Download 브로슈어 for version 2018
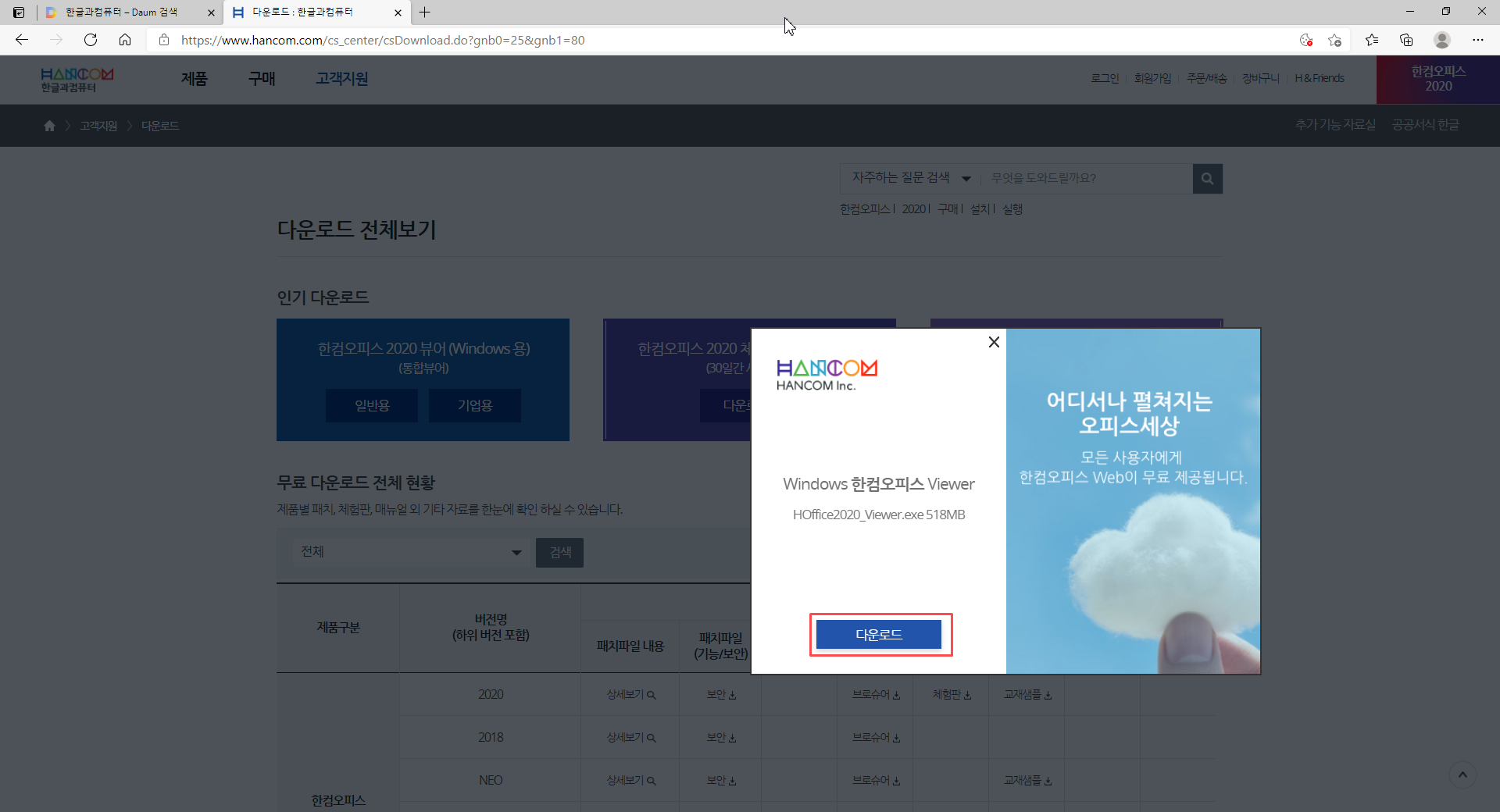1500x812 pixels. (876, 737)
